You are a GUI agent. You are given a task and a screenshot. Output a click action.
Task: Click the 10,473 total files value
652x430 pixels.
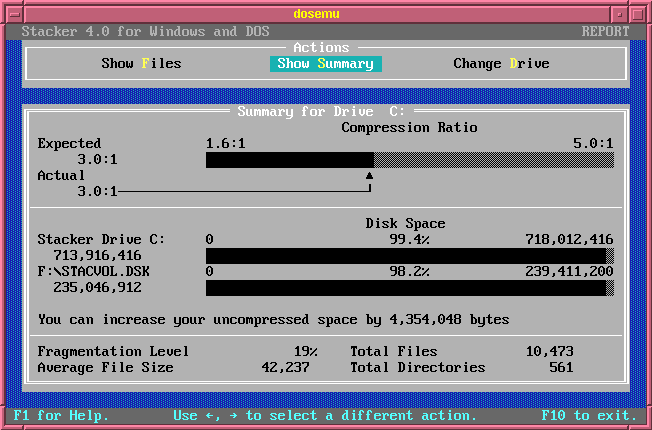550,351
